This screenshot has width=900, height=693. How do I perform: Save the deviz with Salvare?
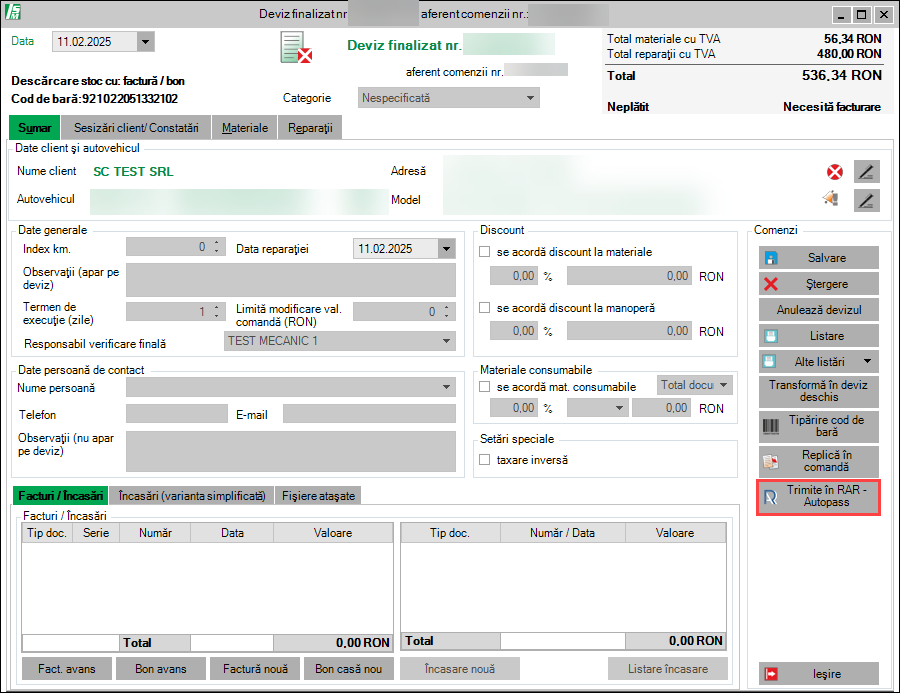(x=819, y=258)
